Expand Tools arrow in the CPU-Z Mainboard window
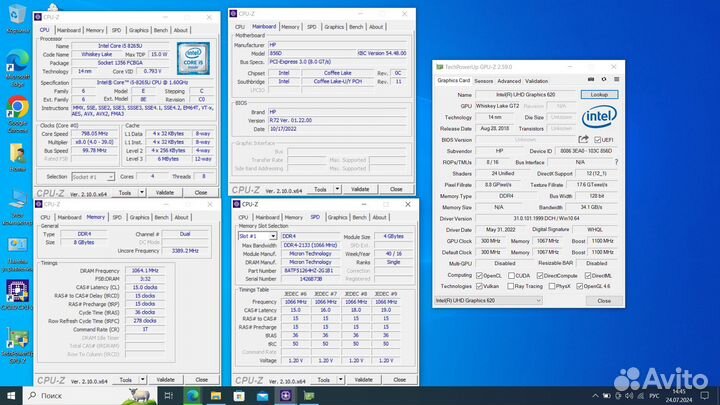 point(337,189)
